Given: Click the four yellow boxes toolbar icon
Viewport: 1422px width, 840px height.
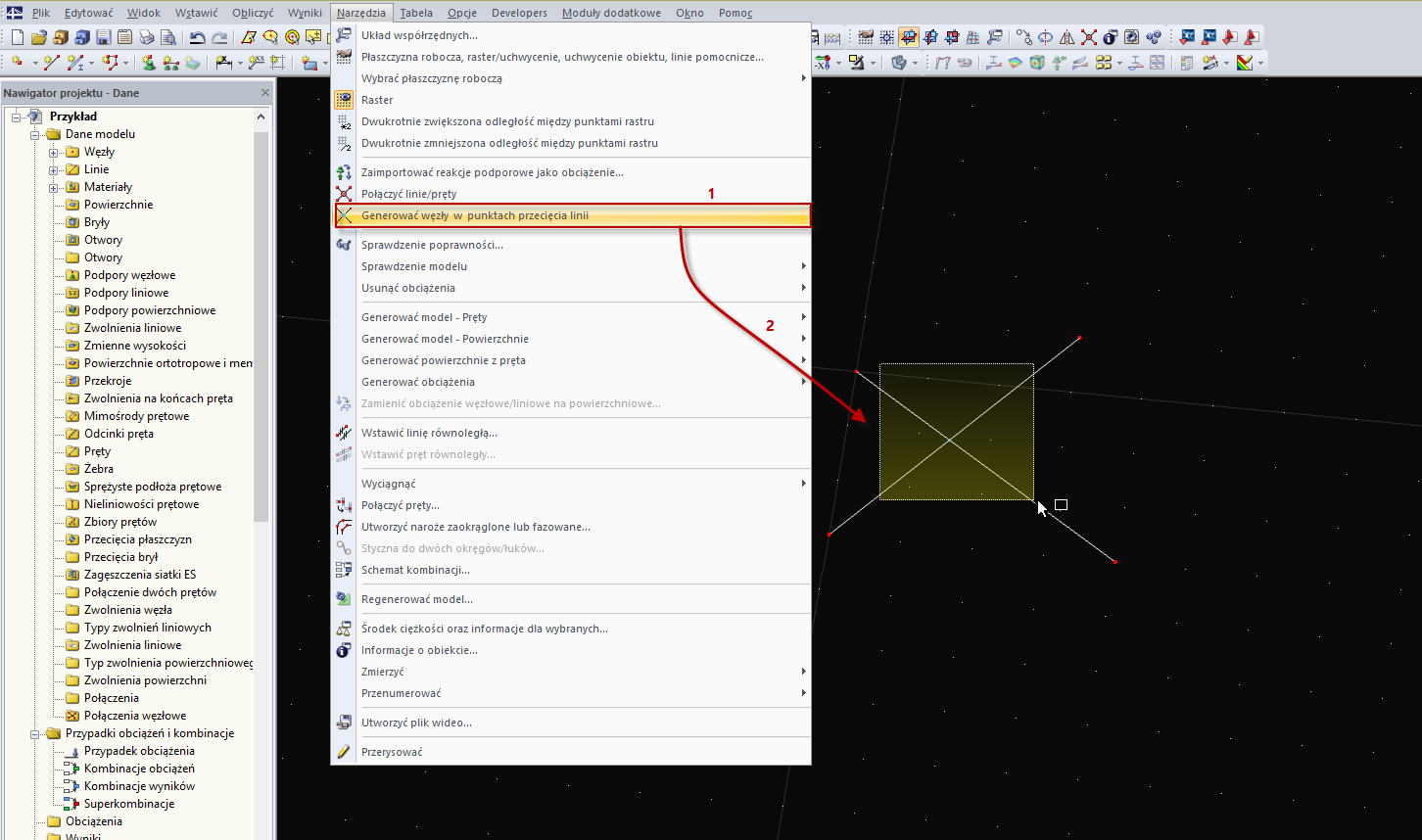Looking at the screenshot, I should (1104, 62).
